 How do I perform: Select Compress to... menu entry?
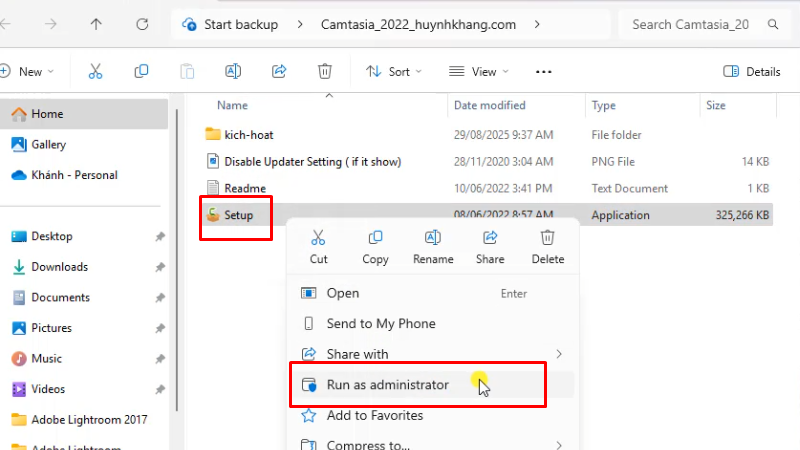(433, 442)
